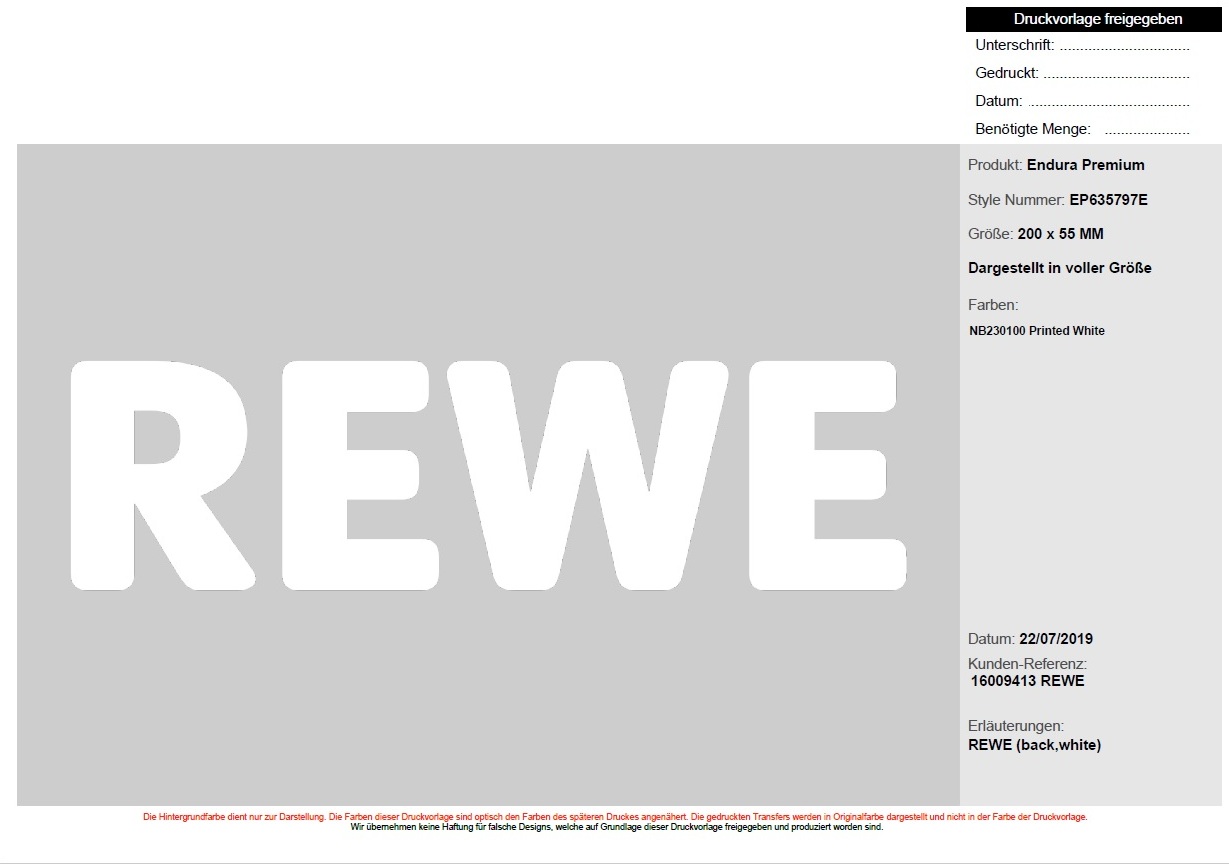Click the 'Kunden-Referenz:' label
This screenshot has height=864, width=1229.
tap(1027, 664)
